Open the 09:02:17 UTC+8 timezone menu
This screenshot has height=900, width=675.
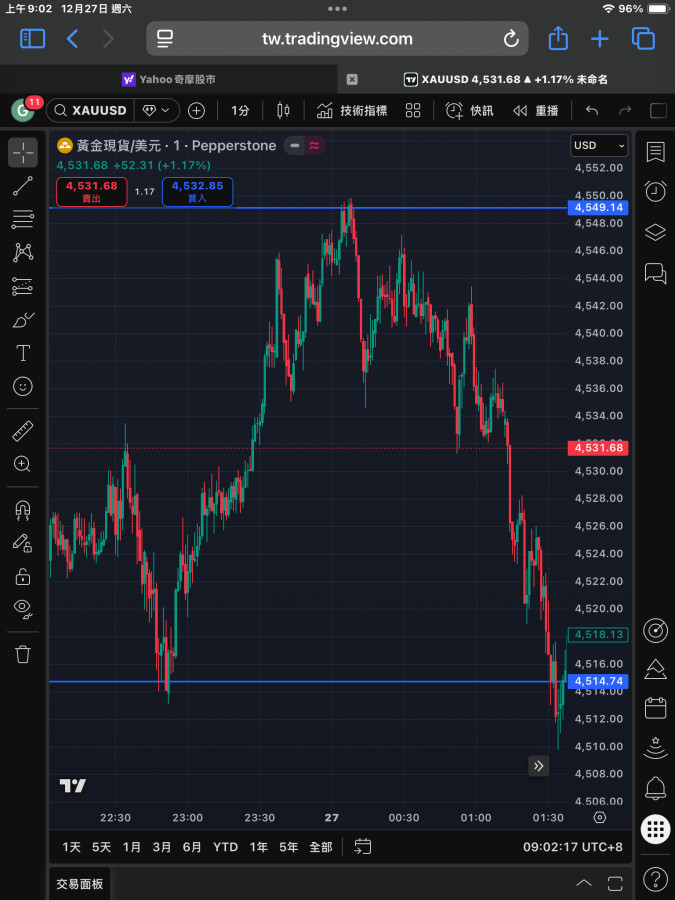tap(572, 847)
